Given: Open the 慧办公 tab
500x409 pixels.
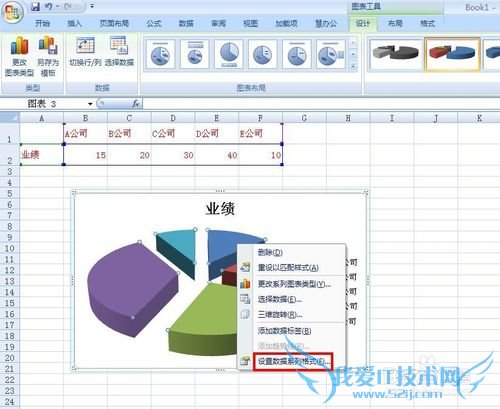Looking at the screenshot, I should [x=326, y=23].
